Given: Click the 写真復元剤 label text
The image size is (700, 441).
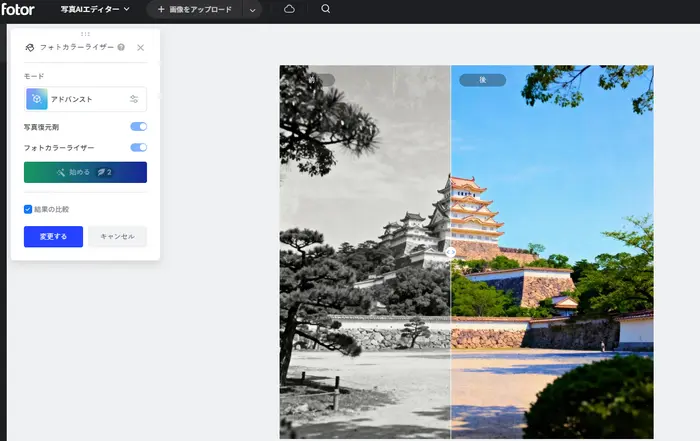Looking at the screenshot, I should [41, 127].
